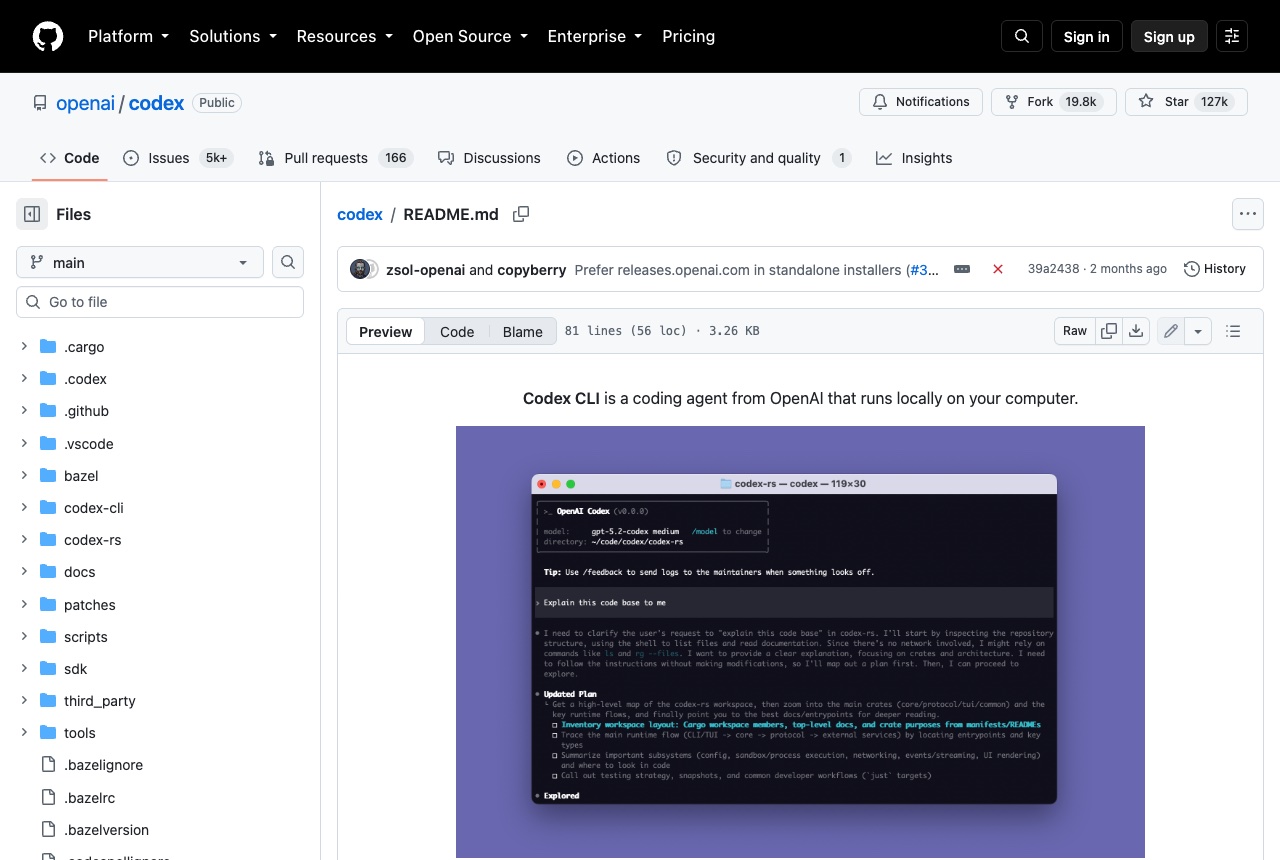
Task: Expand the .codex folder chevron
Action: (24, 379)
